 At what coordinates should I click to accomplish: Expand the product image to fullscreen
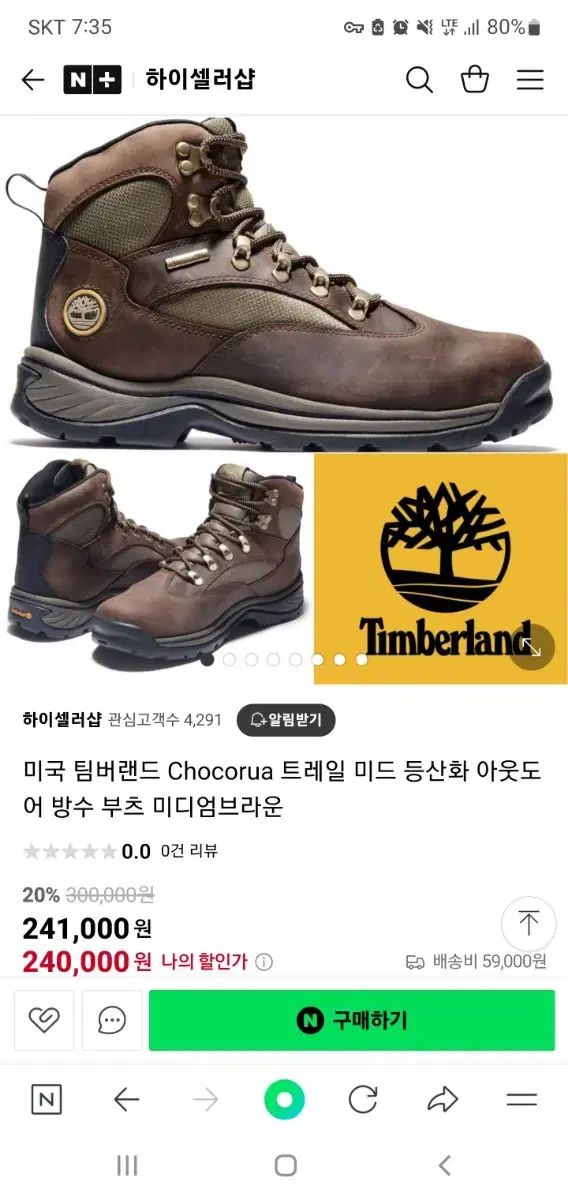531,648
